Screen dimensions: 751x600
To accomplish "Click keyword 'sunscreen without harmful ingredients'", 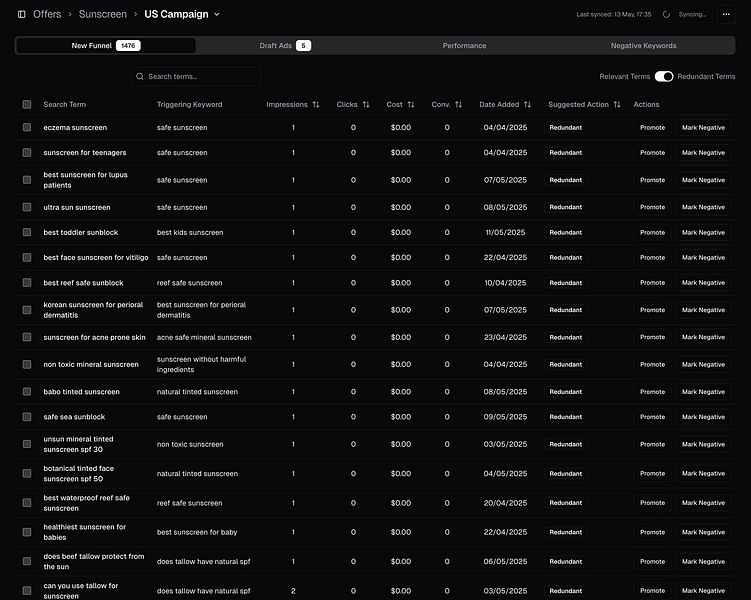I will point(201,364).
